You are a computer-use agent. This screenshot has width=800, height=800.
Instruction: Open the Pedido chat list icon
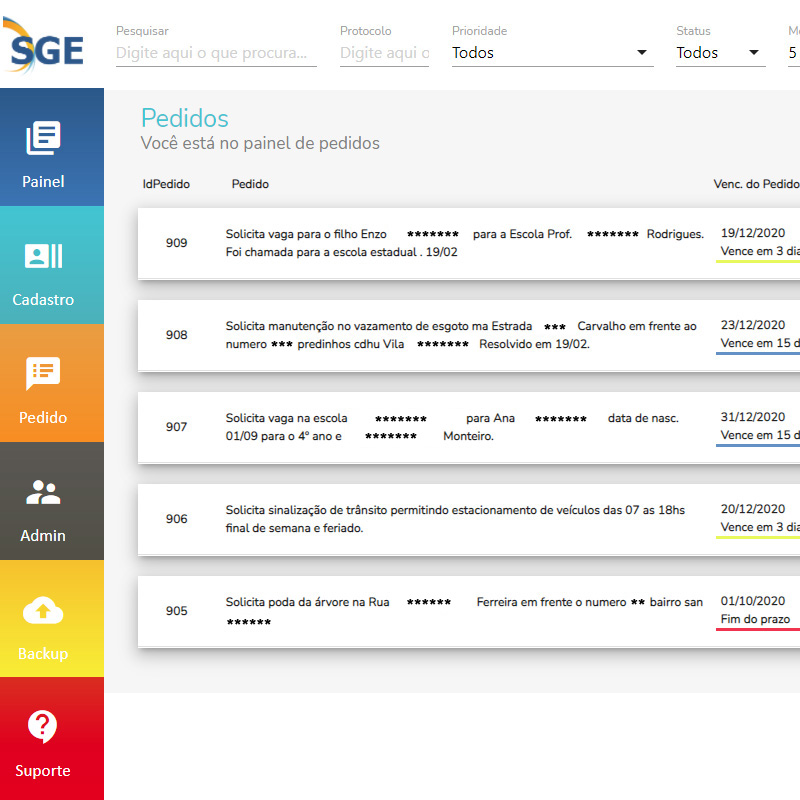click(x=43, y=373)
